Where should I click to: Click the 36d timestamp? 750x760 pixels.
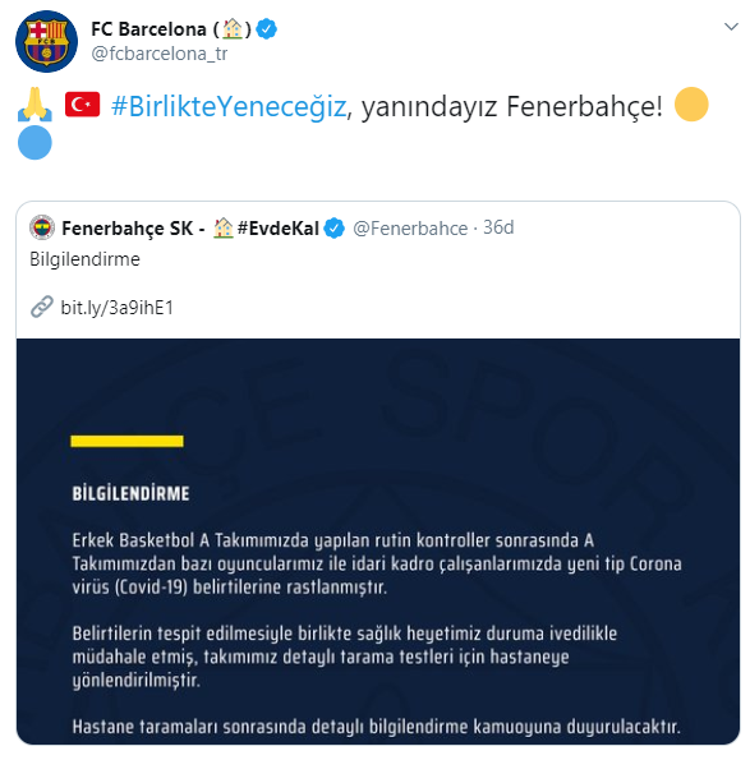click(498, 227)
